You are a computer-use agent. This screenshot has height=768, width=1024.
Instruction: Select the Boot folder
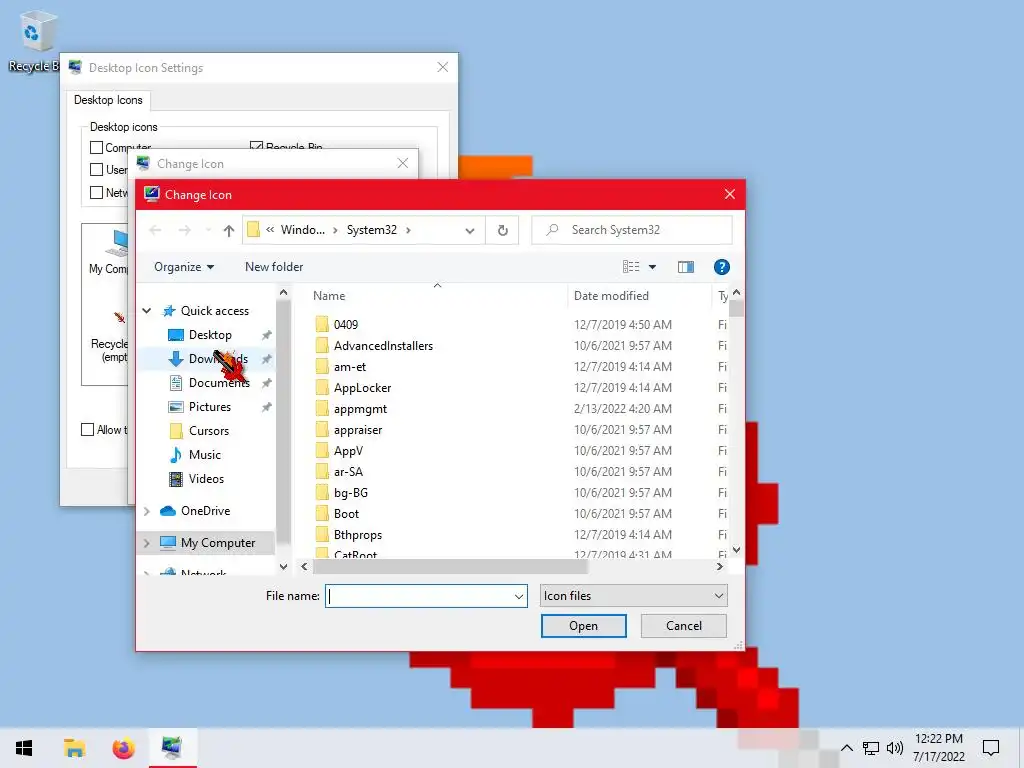(x=346, y=514)
